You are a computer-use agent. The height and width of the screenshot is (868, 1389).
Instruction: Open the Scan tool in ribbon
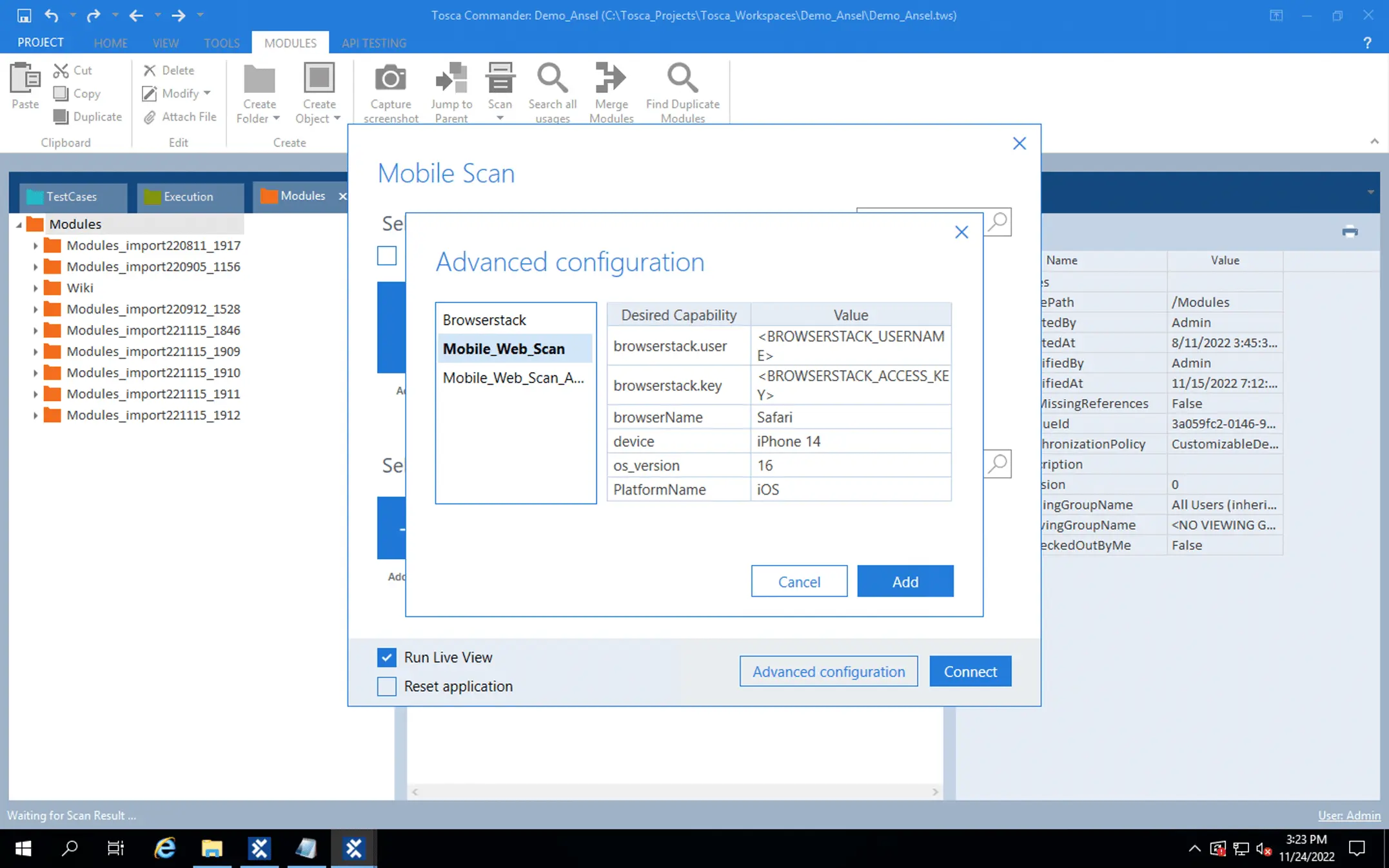(x=500, y=79)
